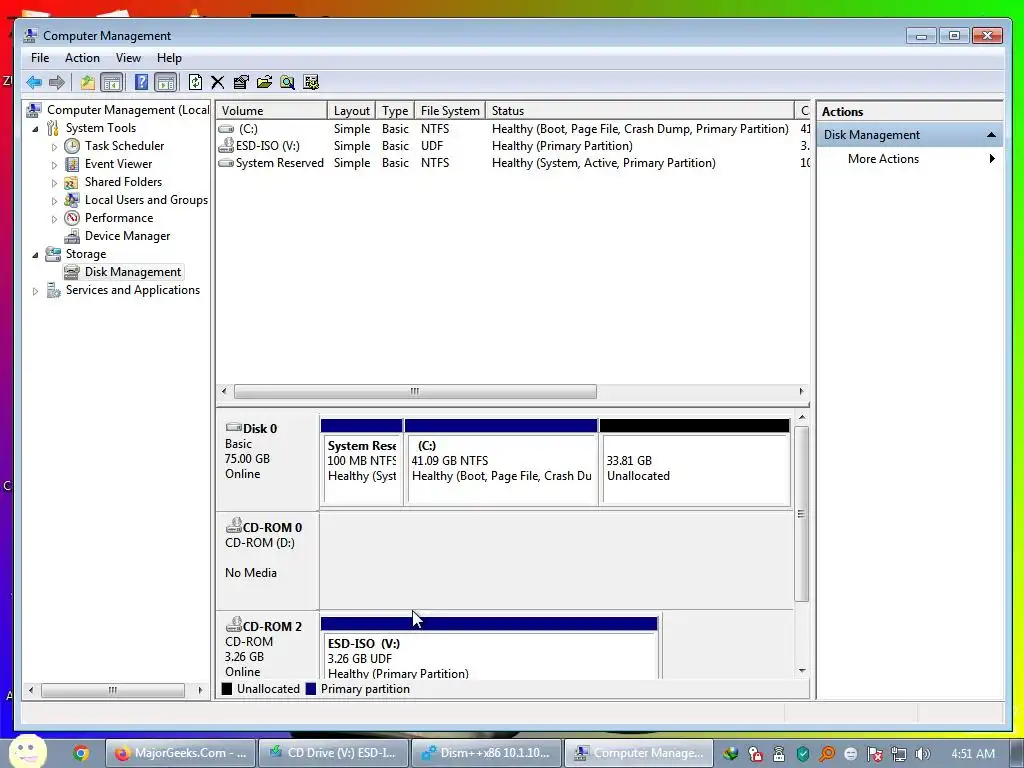Image resolution: width=1024 pixels, height=768 pixels.
Task: Click the Type column header
Action: [x=395, y=110]
